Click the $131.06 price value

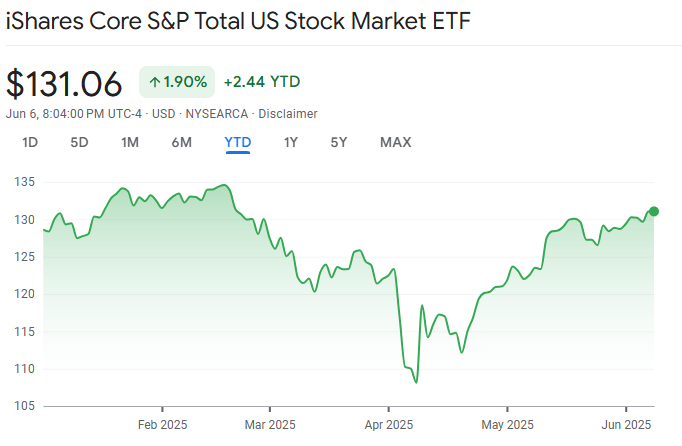pyautogui.click(x=64, y=83)
